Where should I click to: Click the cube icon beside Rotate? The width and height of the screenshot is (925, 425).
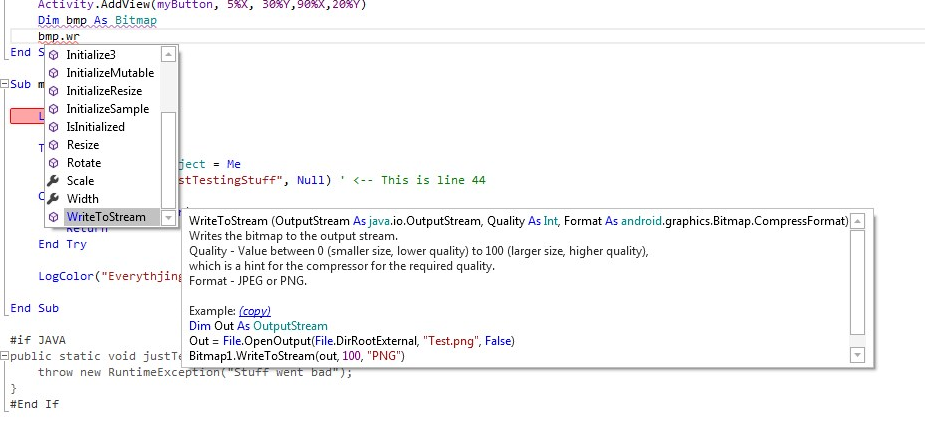tap(54, 163)
